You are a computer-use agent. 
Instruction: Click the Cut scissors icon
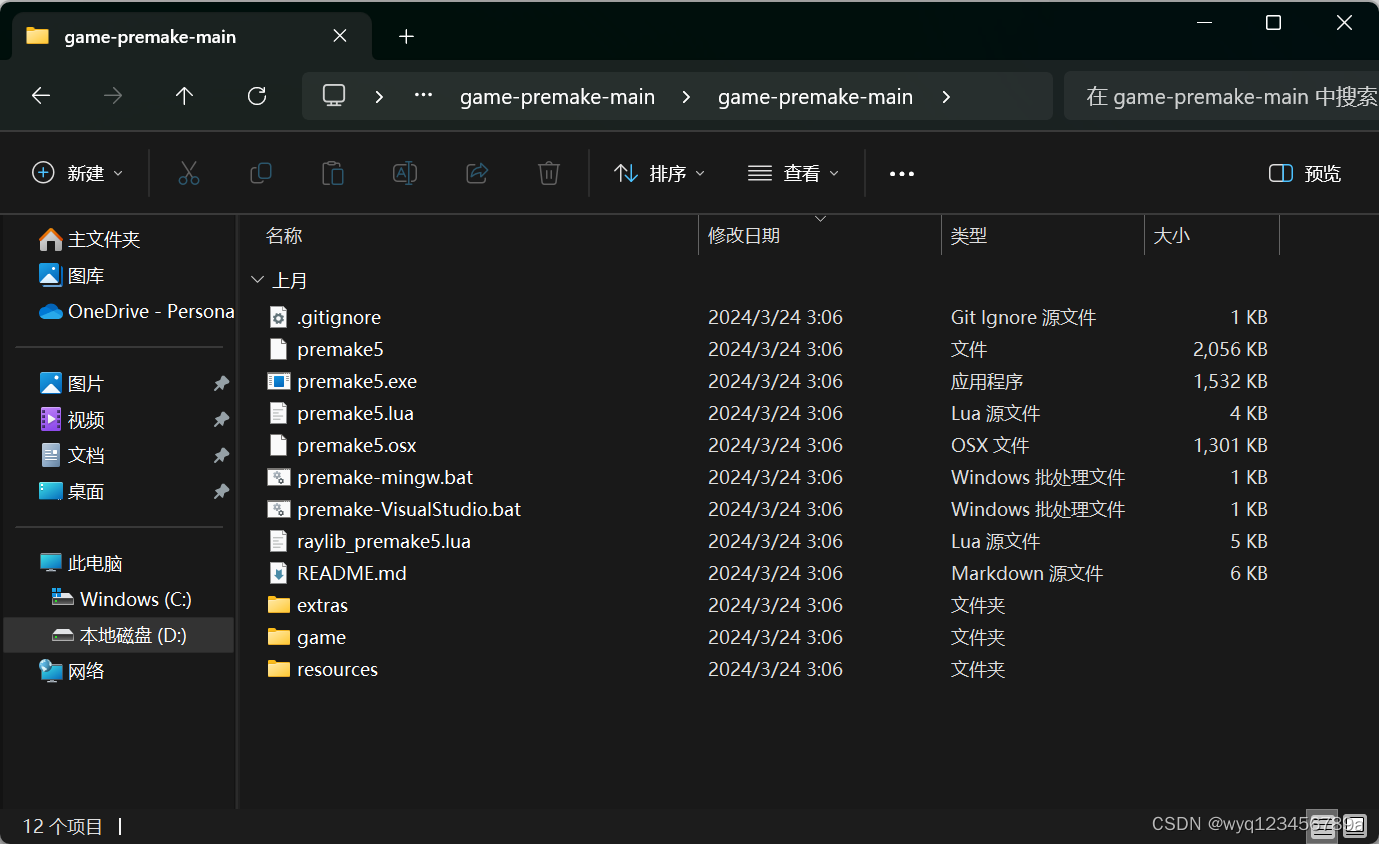tap(189, 173)
